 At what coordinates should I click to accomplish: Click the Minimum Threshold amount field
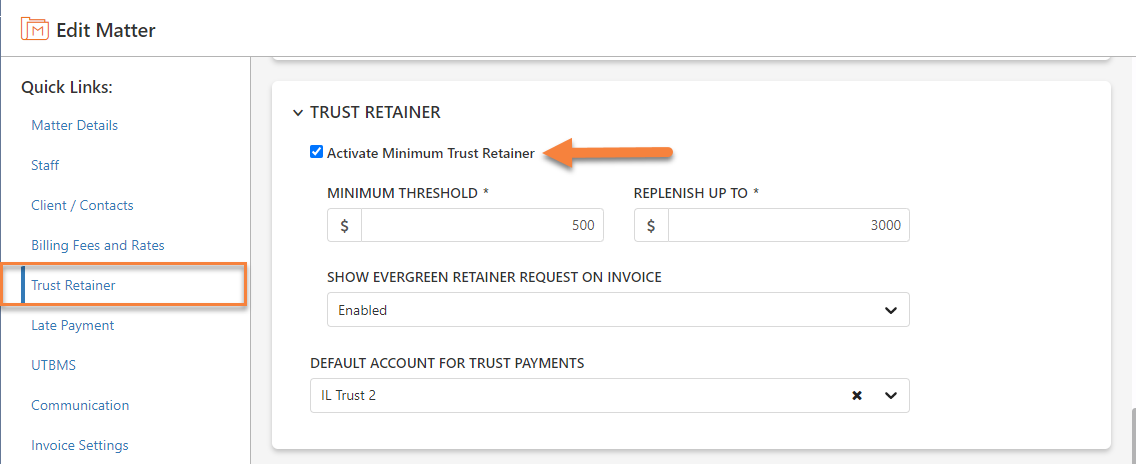(482, 225)
